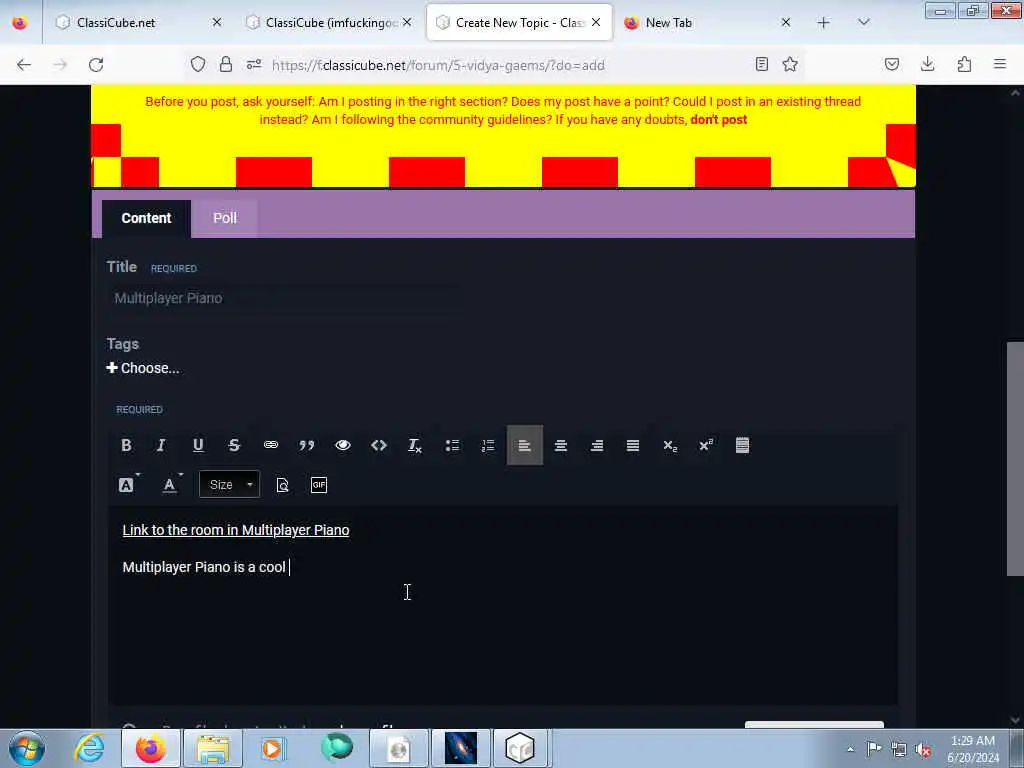The height and width of the screenshot is (768, 1024).
Task: Apply strikethrough formatting
Action: (234, 445)
